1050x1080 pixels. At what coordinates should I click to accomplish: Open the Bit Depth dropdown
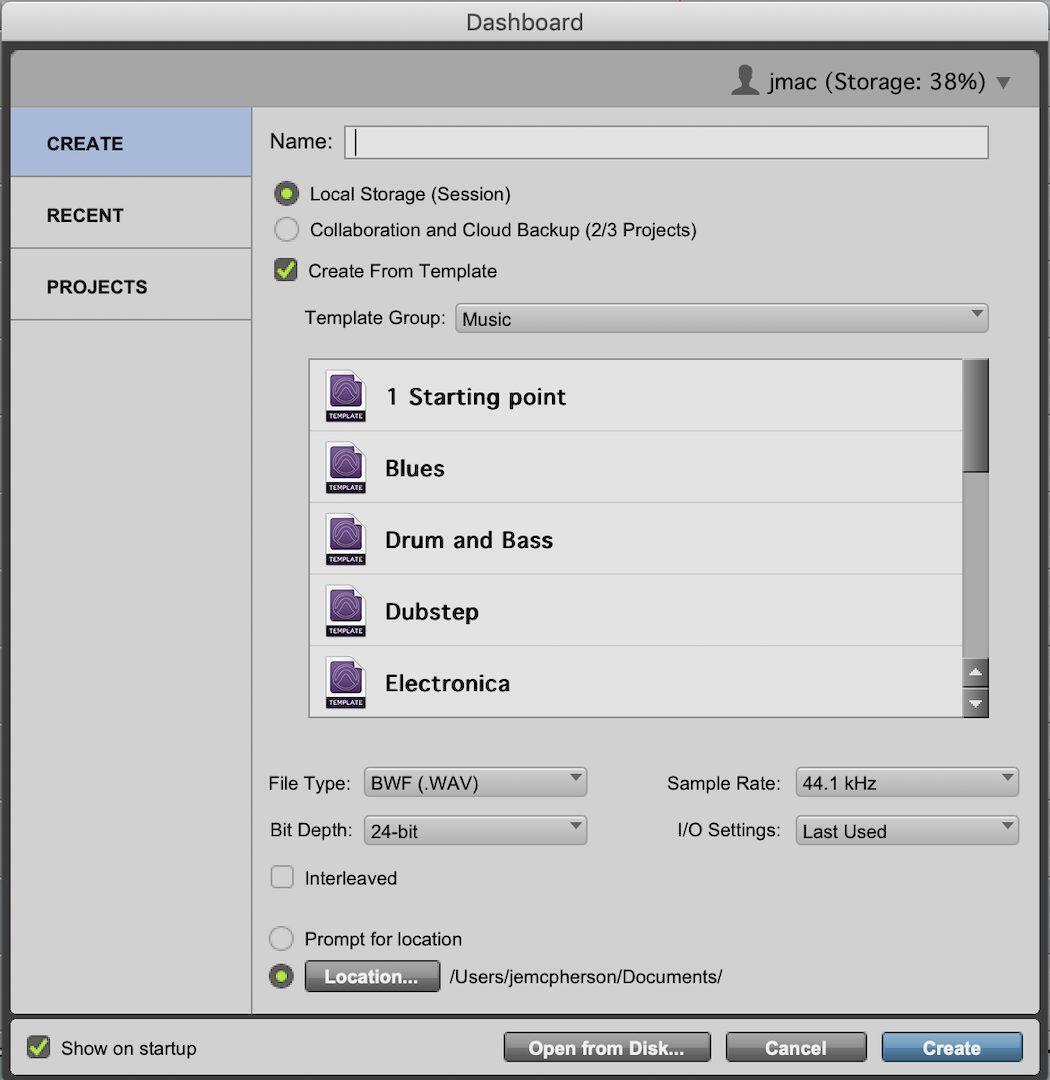[475, 830]
